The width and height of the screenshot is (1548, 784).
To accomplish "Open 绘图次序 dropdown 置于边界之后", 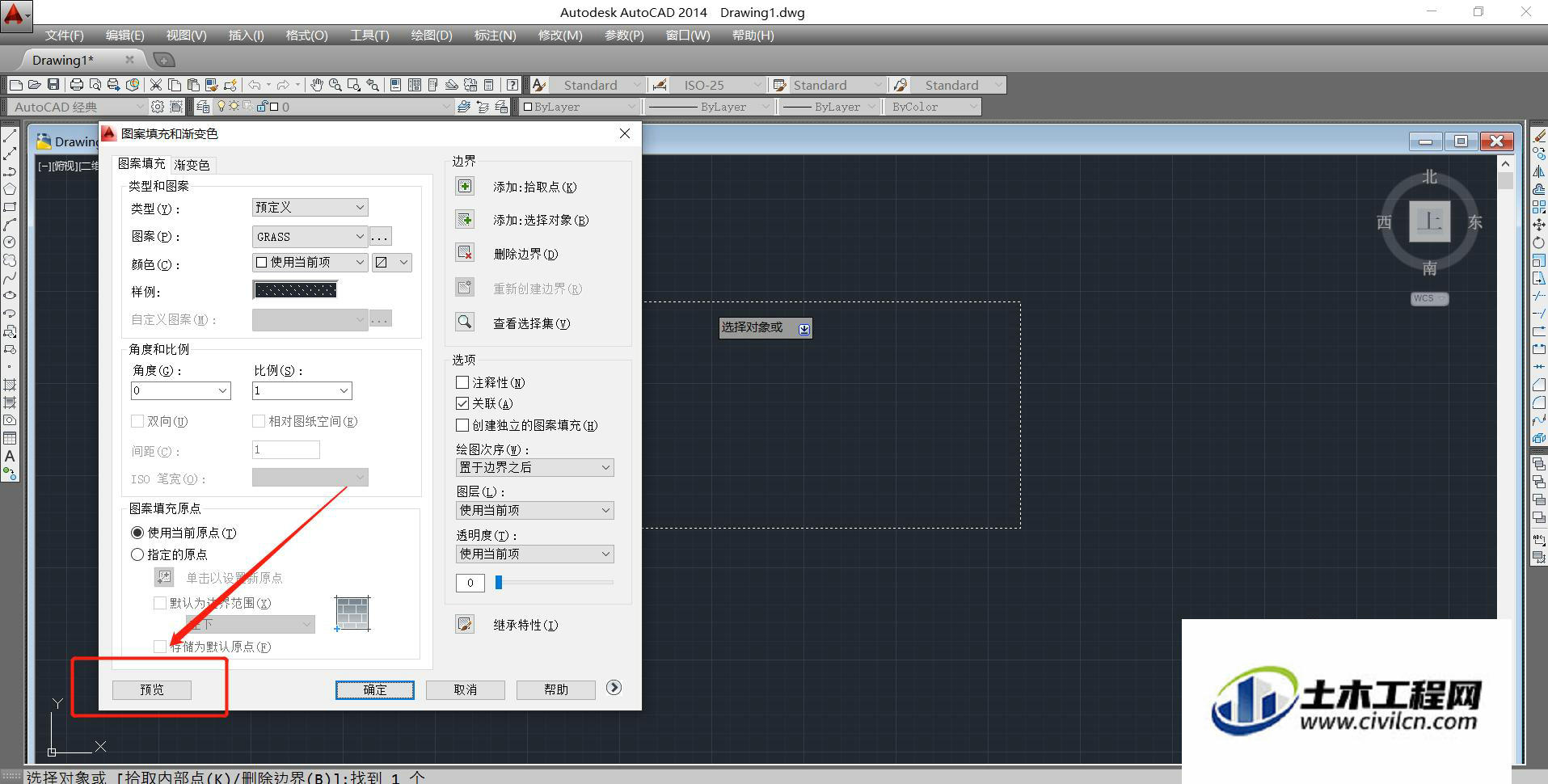I will point(535,467).
